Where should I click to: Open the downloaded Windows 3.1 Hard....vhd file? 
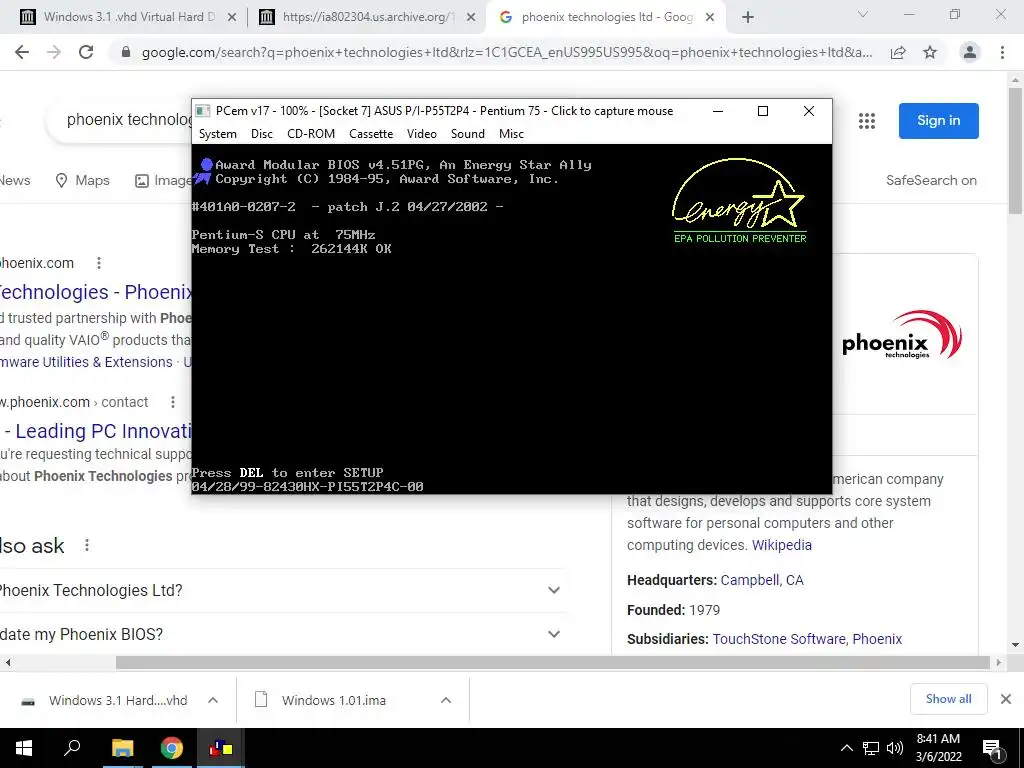[x=104, y=701]
